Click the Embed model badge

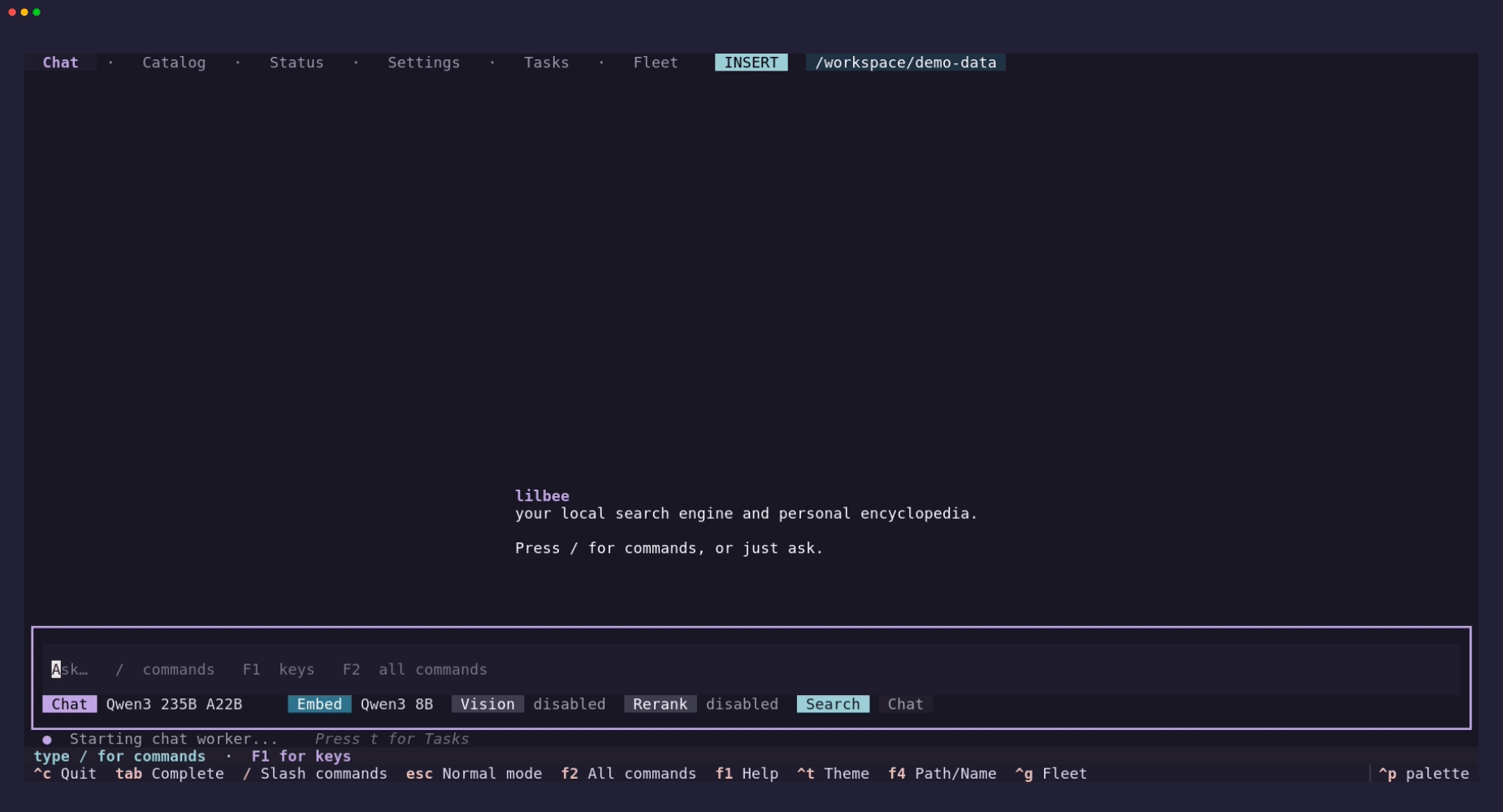pos(319,704)
